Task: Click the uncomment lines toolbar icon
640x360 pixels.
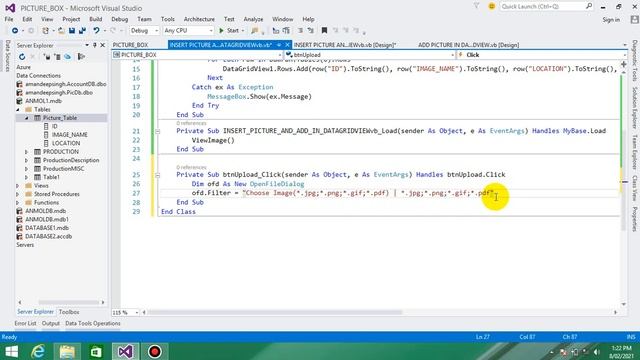Action: tap(311, 31)
